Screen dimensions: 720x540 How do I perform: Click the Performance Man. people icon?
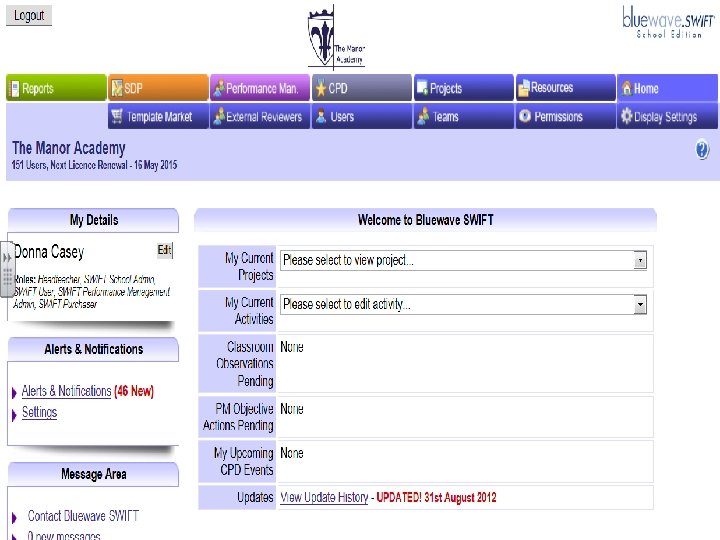pyautogui.click(x=219, y=88)
